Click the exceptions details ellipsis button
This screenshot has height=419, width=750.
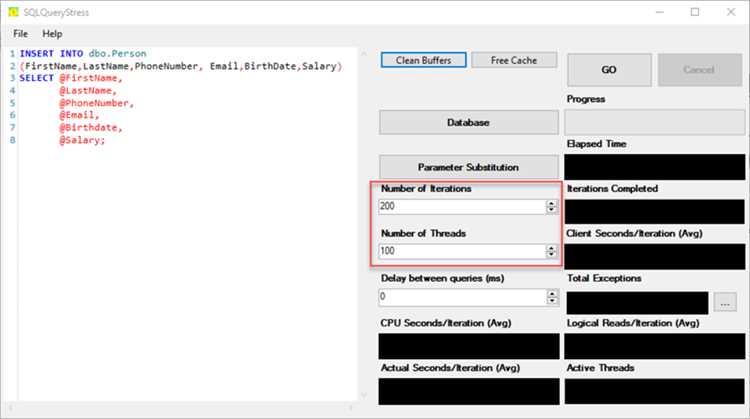[725, 302]
